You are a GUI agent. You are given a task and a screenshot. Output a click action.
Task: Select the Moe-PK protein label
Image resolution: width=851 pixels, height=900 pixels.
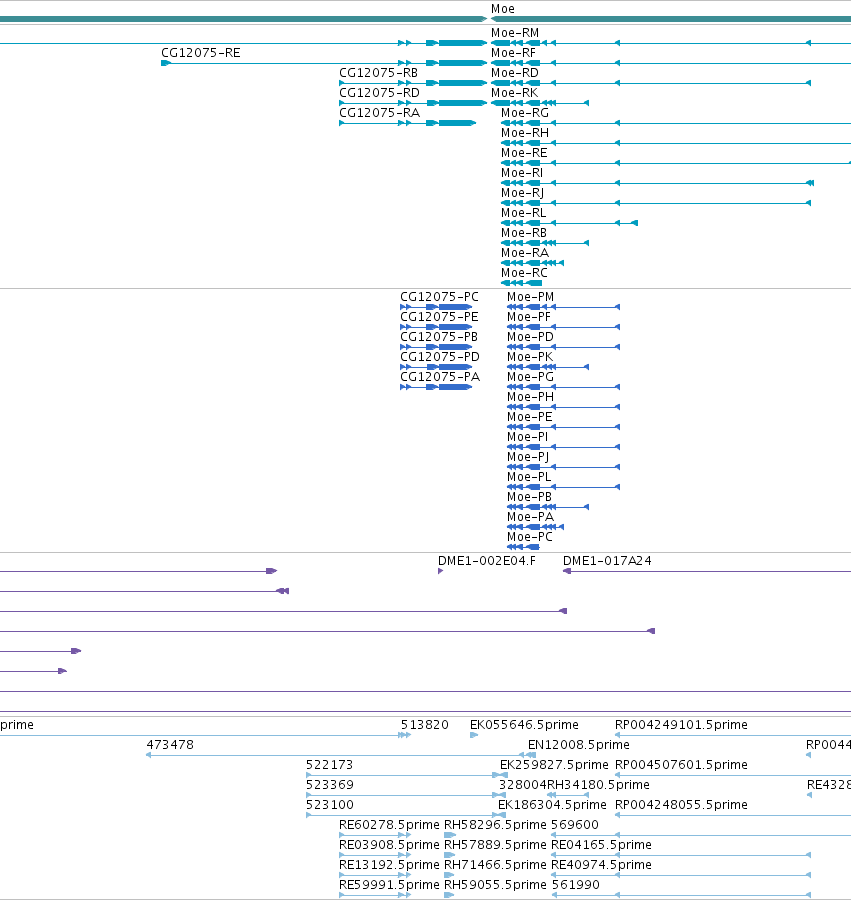530,357
